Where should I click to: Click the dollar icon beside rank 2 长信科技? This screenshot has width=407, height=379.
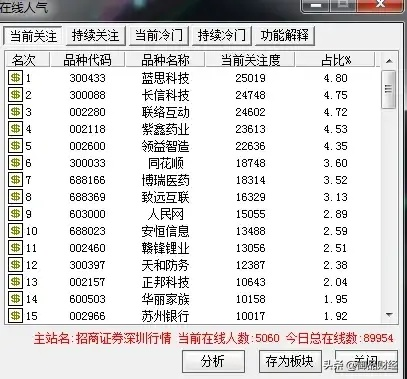(15, 95)
